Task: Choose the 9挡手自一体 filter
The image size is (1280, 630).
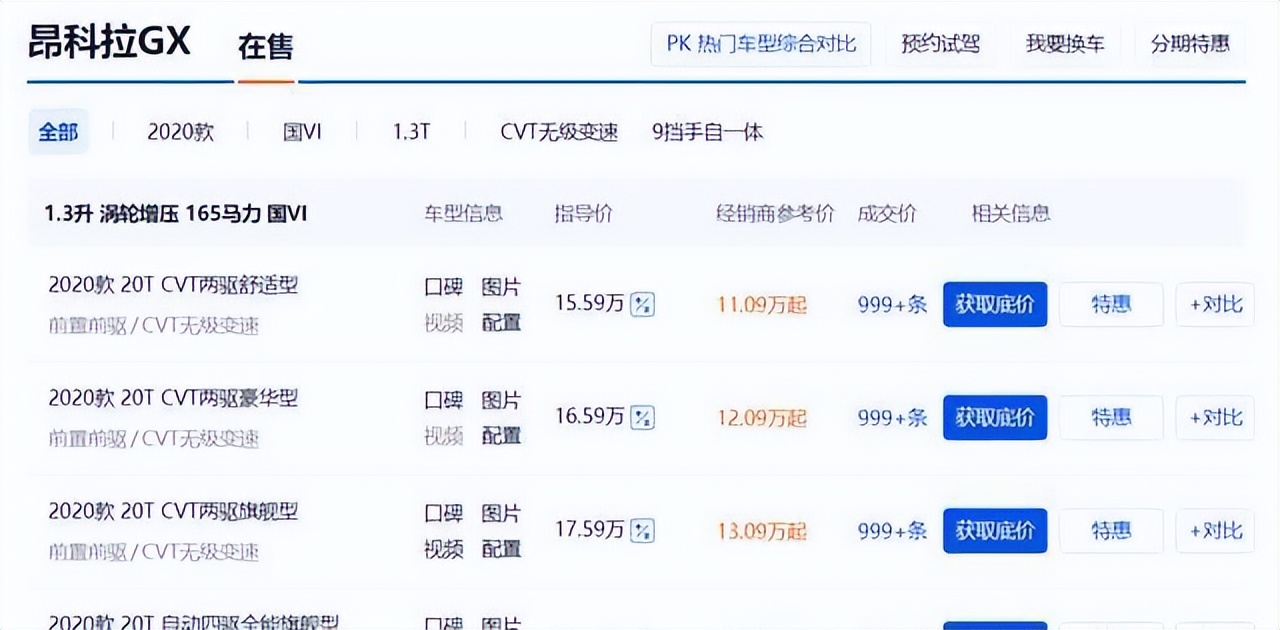Action: pos(707,131)
